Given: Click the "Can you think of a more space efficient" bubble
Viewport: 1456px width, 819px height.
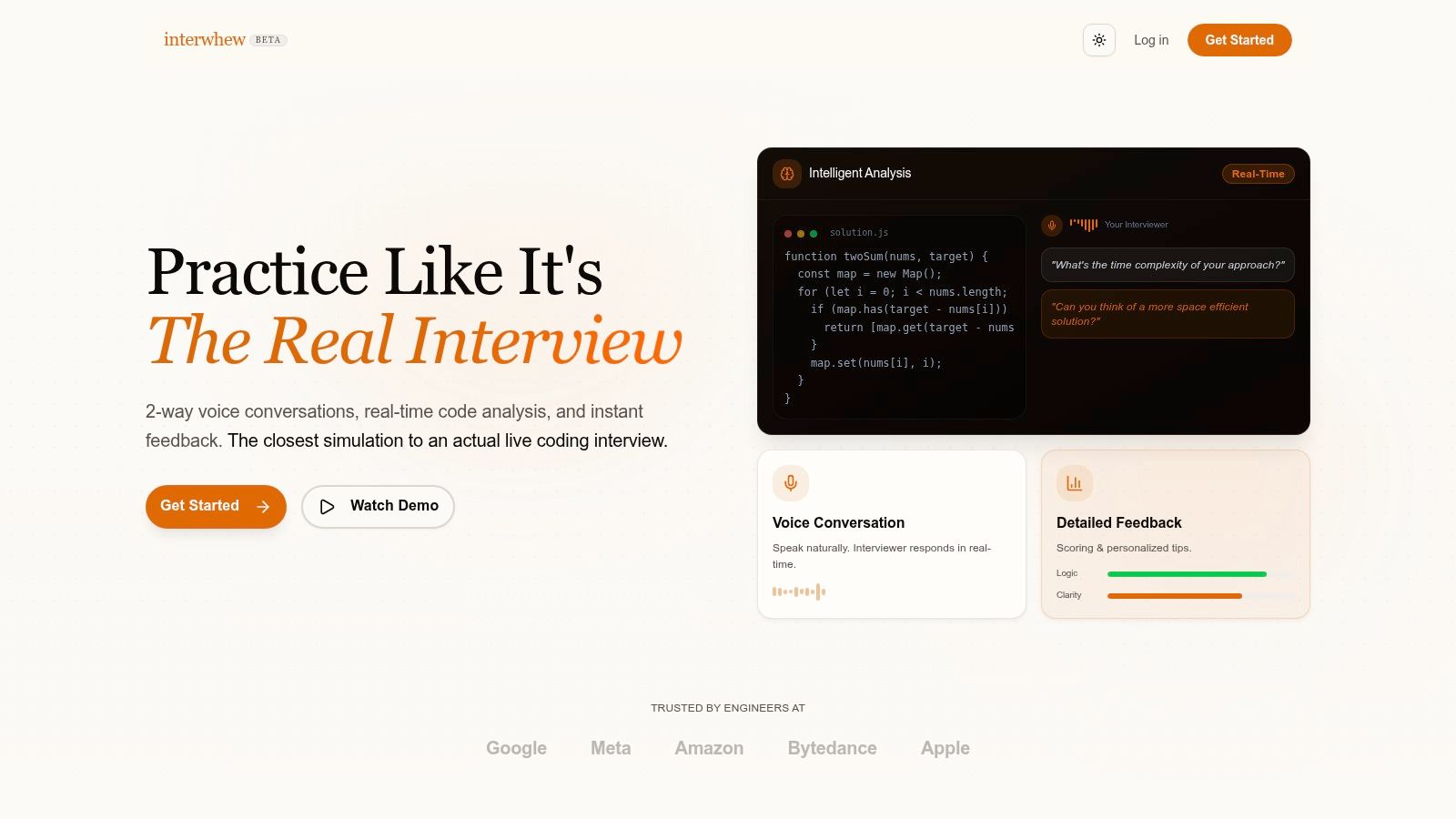Looking at the screenshot, I should (1168, 314).
